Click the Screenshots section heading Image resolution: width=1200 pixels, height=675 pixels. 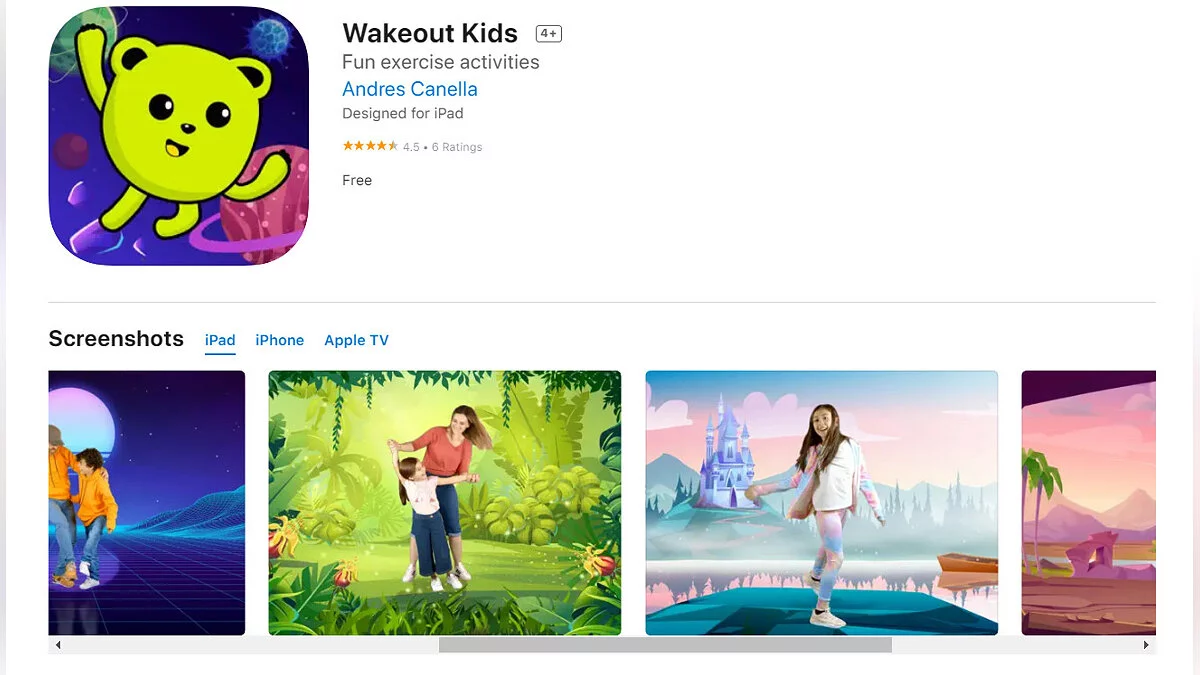(116, 338)
